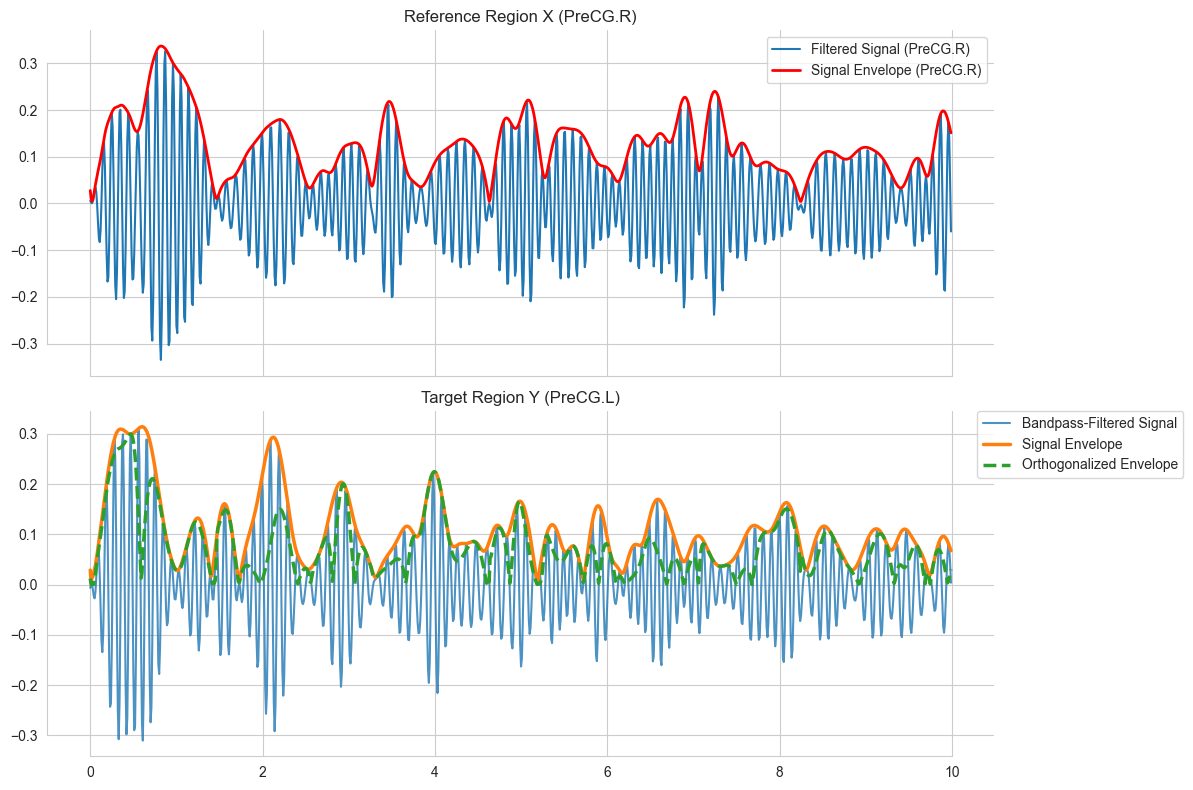This screenshot has width=1193, height=790.
Task: Click x-axis tick label 8
Action: pos(780,772)
